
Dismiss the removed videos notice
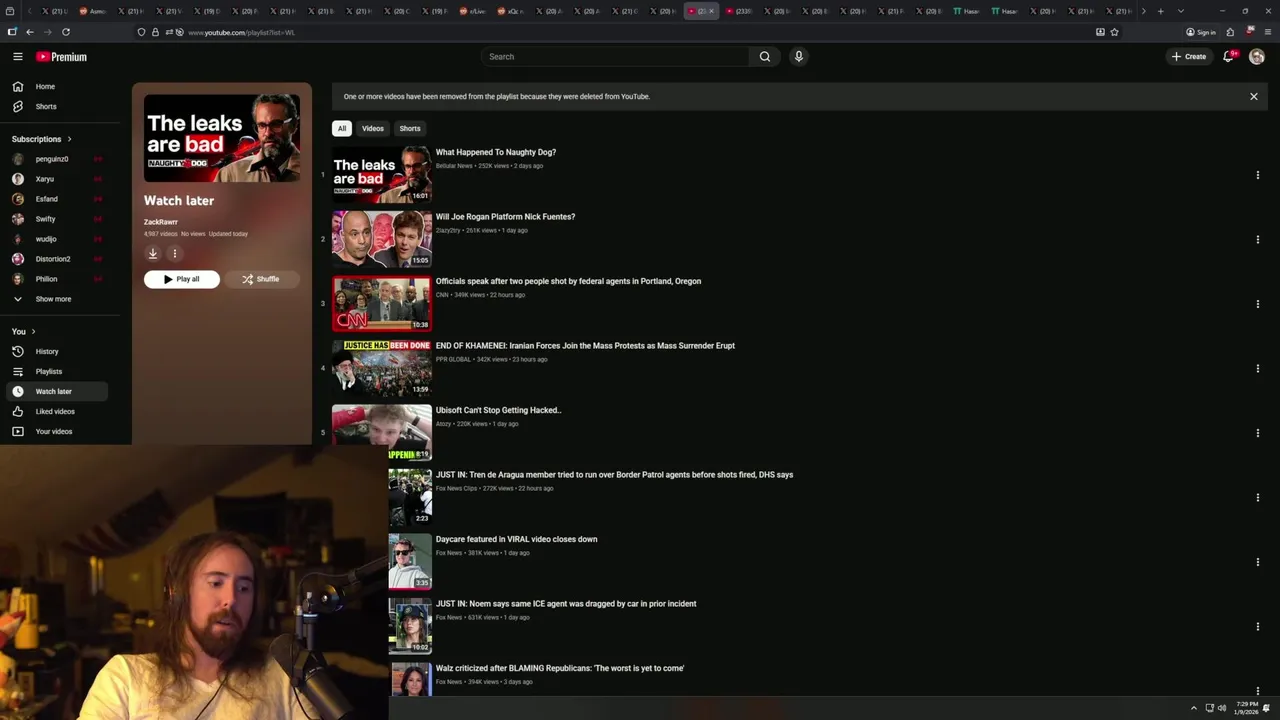pyautogui.click(x=1253, y=97)
